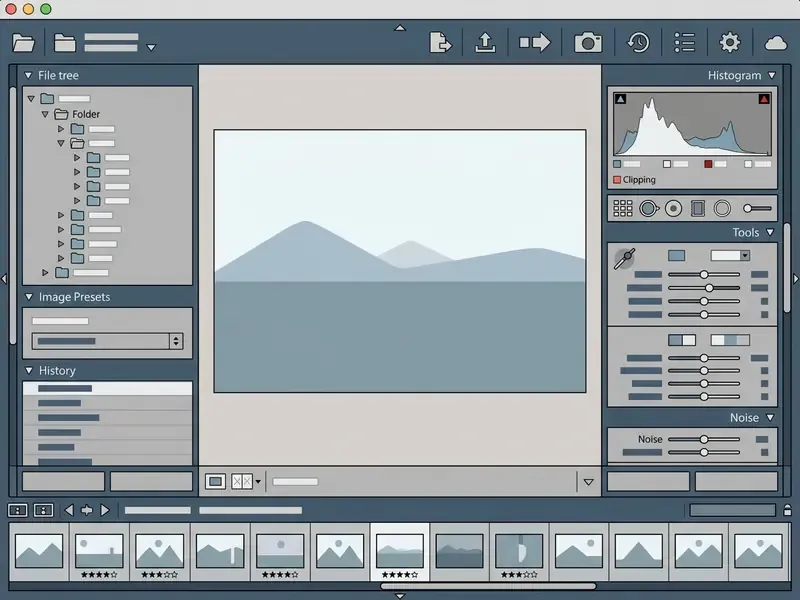
Task: Adjust the first slider in the Tools panel
Action: pos(704,274)
